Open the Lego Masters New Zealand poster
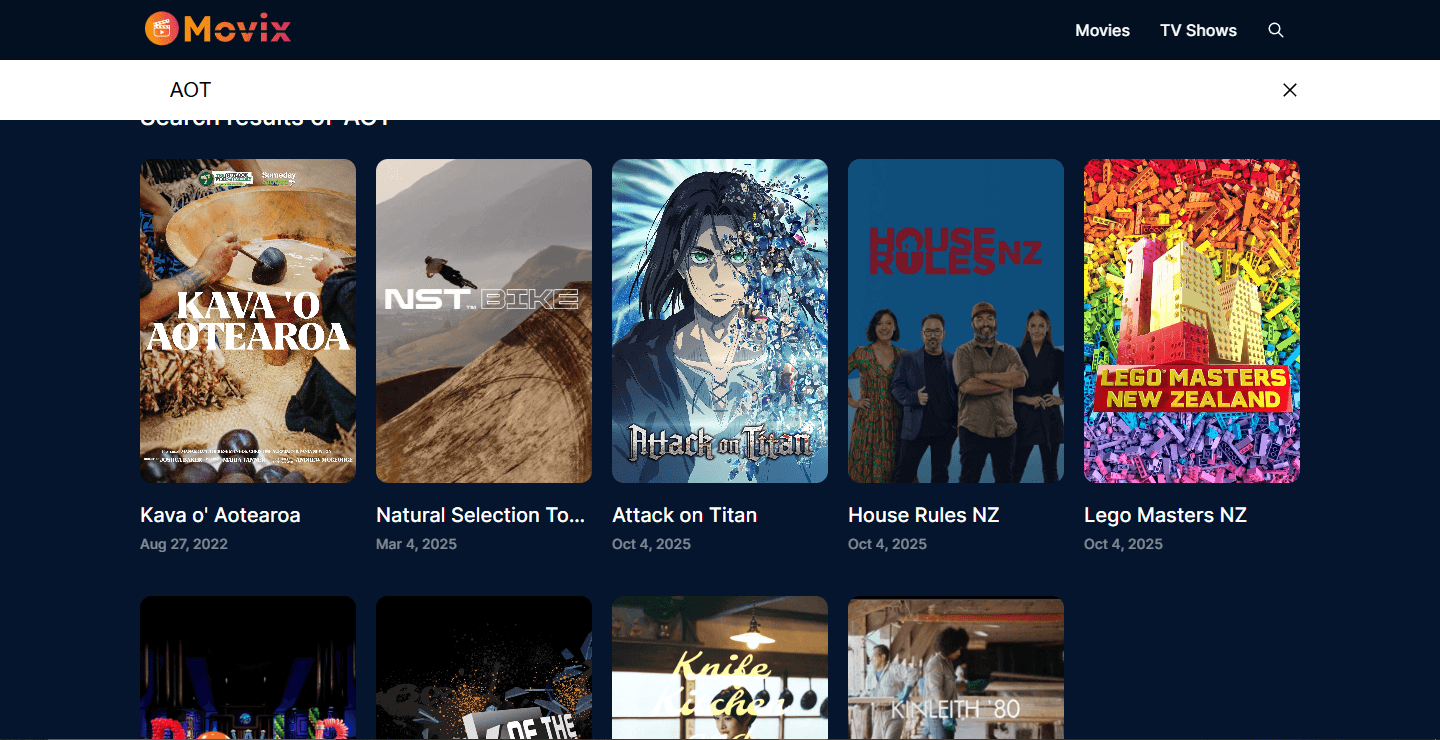 pyautogui.click(x=1192, y=321)
